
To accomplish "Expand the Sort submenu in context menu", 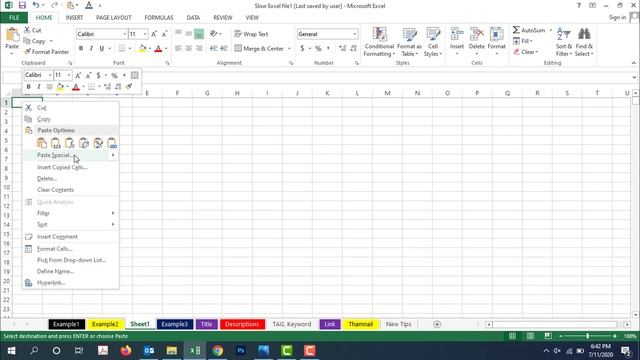I will 113,224.
